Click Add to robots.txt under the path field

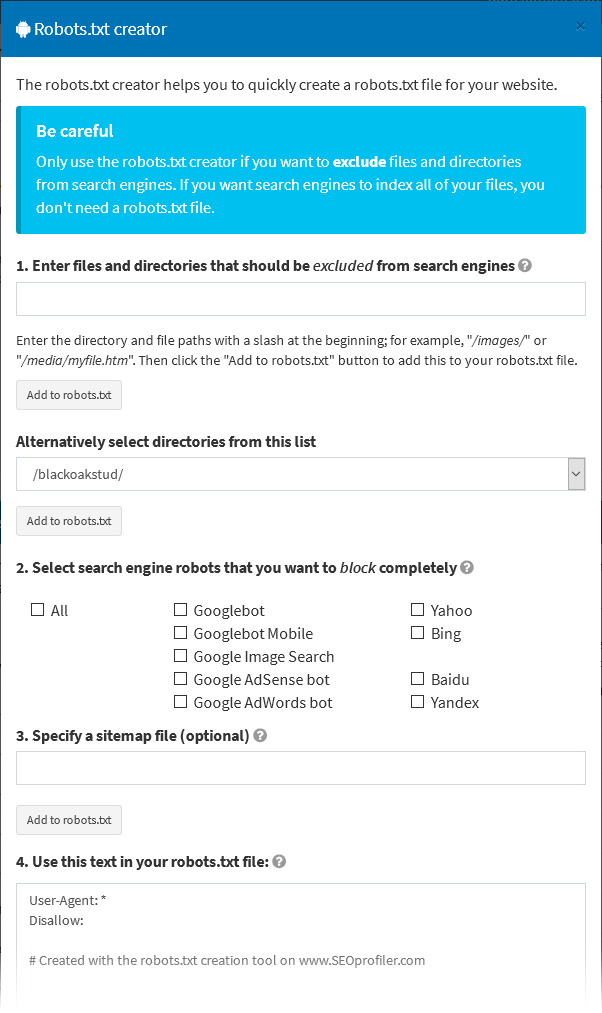pyautogui.click(x=68, y=395)
